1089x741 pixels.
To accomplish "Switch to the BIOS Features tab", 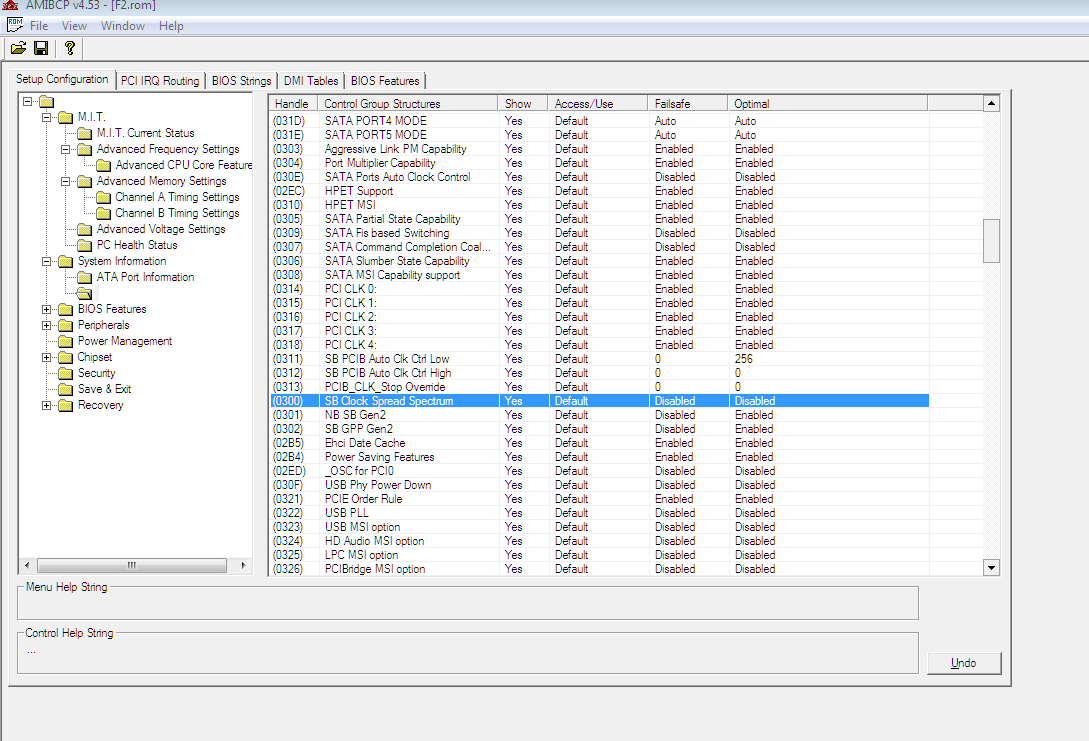I will point(385,81).
